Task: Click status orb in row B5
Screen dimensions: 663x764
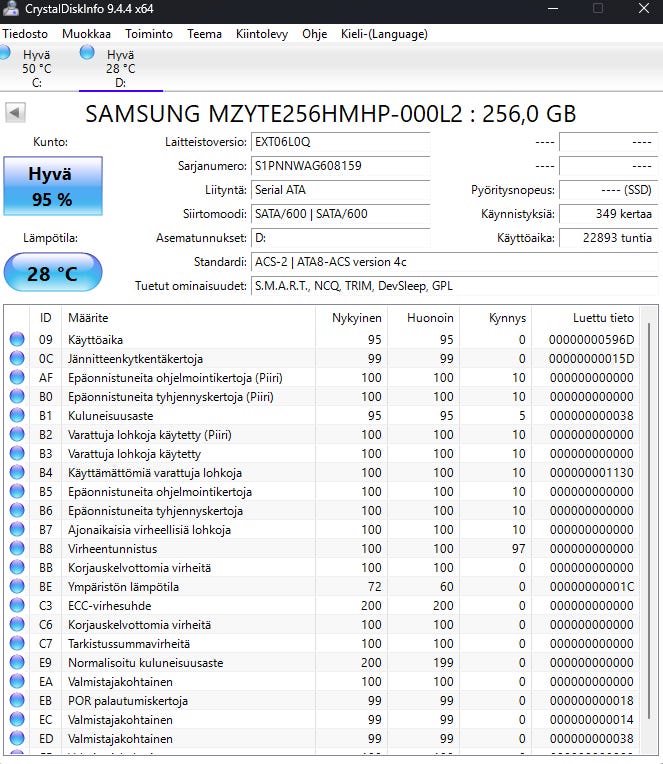Action: point(17,491)
